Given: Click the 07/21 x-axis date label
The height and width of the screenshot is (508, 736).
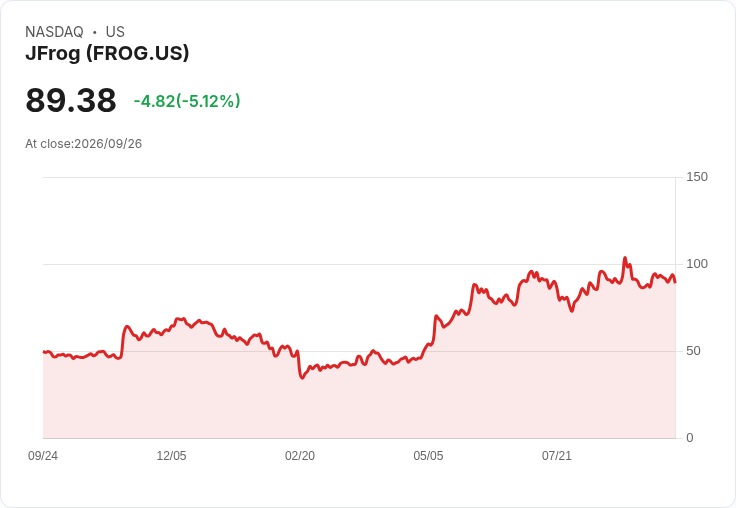Looking at the screenshot, I should click(x=557, y=455).
